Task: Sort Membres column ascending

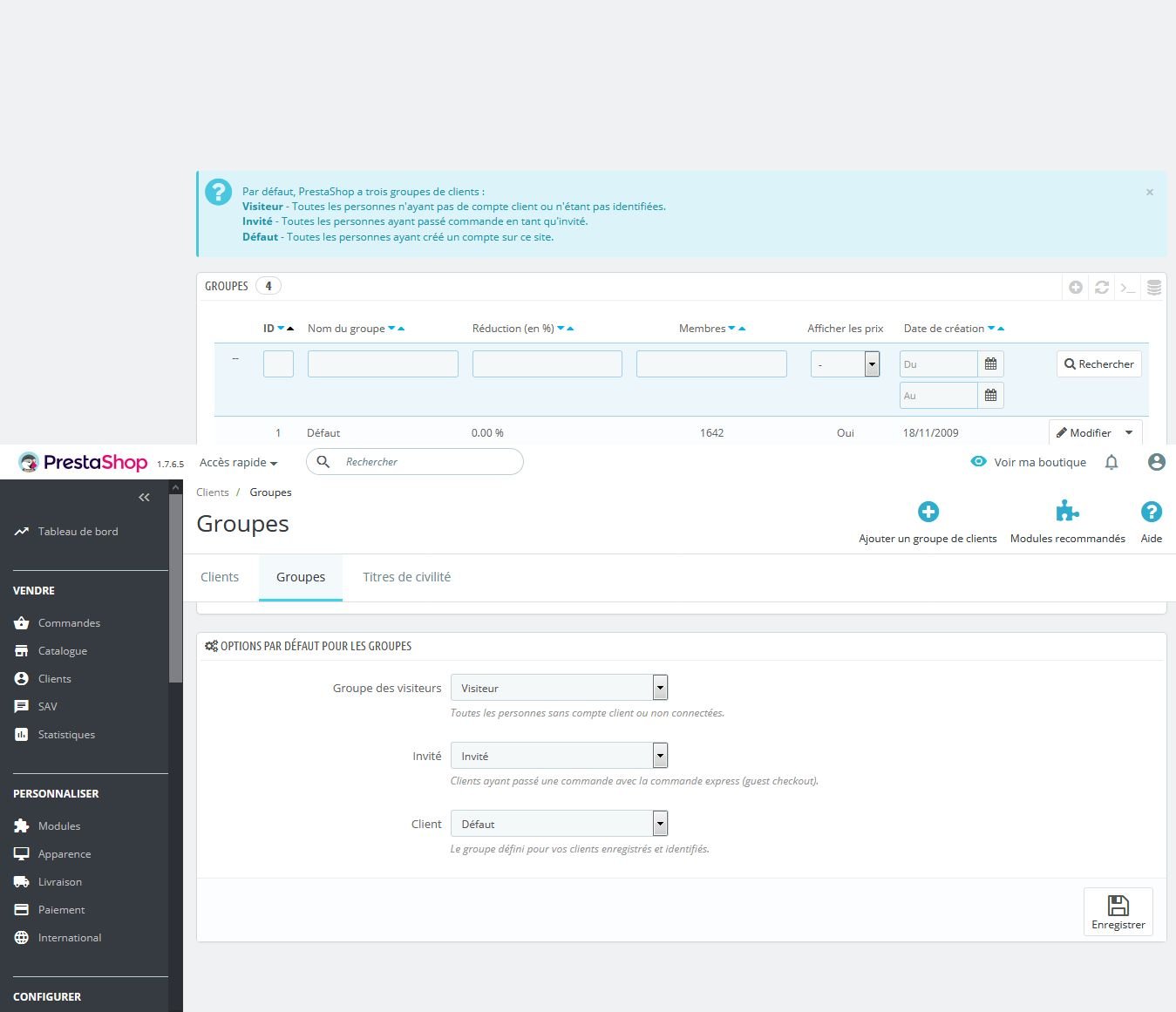Action: [x=742, y=329]
